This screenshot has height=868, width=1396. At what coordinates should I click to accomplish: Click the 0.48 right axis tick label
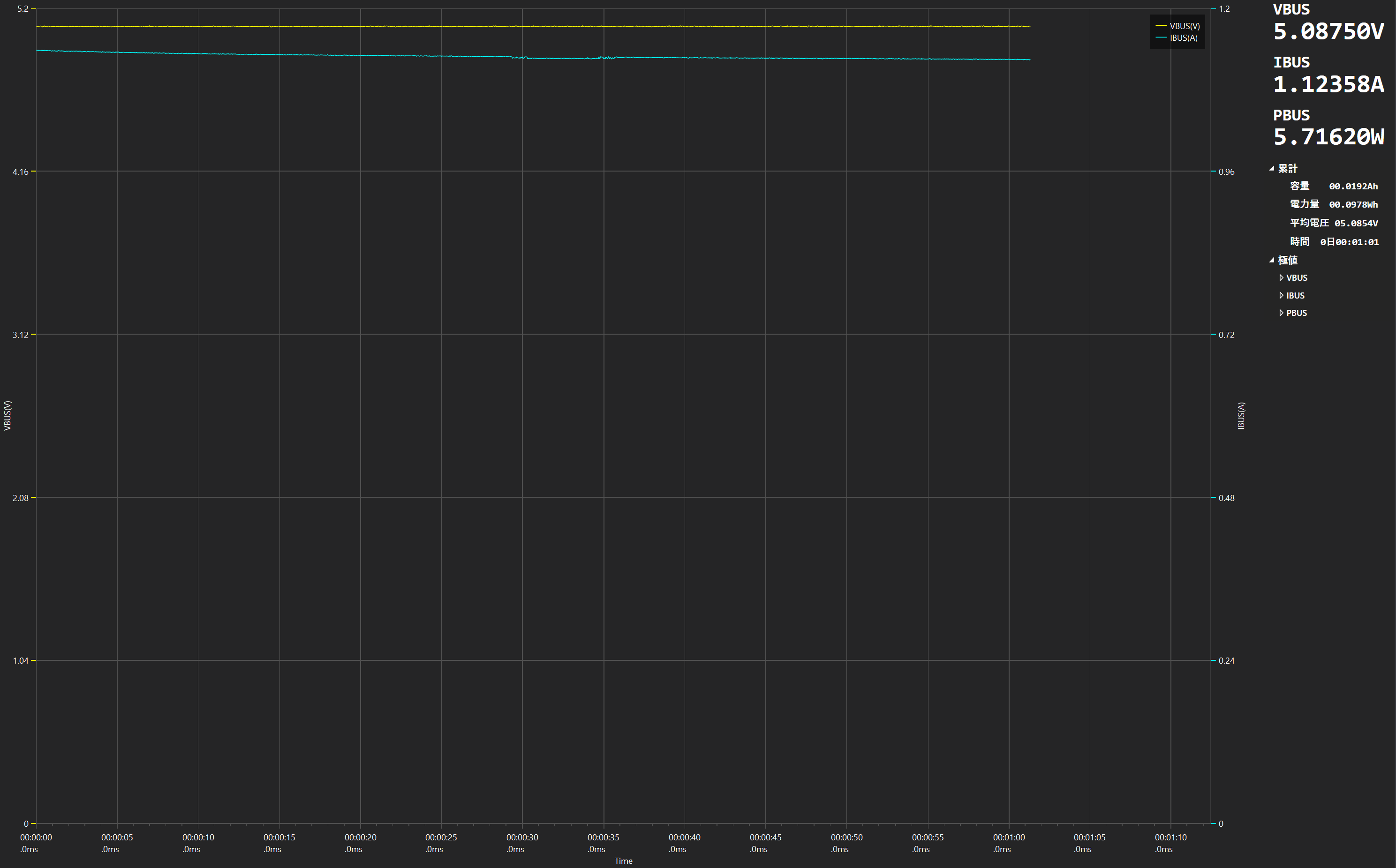coord(1226,498)
